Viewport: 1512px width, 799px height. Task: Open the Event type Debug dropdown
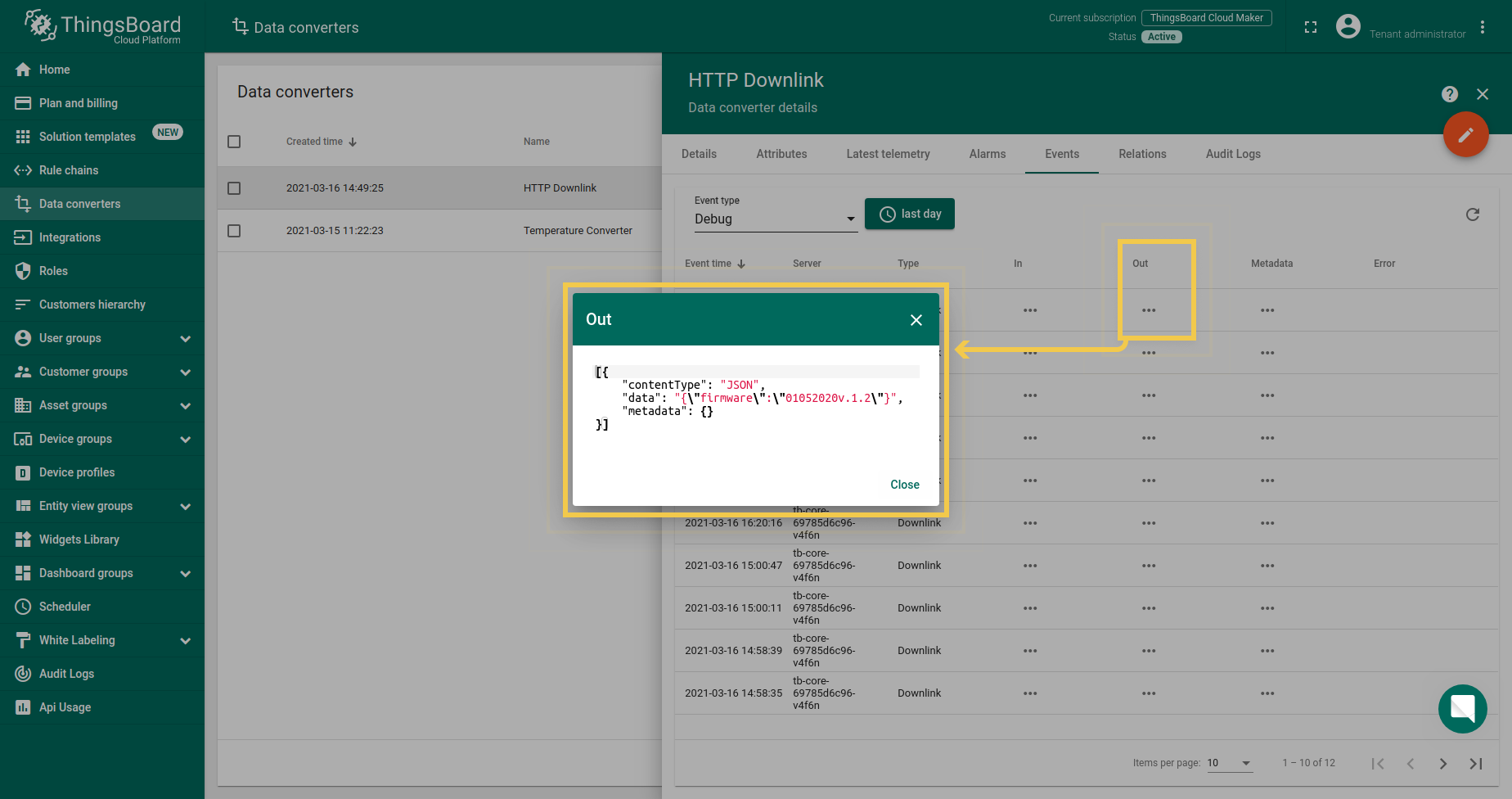(x=776, y=219)
